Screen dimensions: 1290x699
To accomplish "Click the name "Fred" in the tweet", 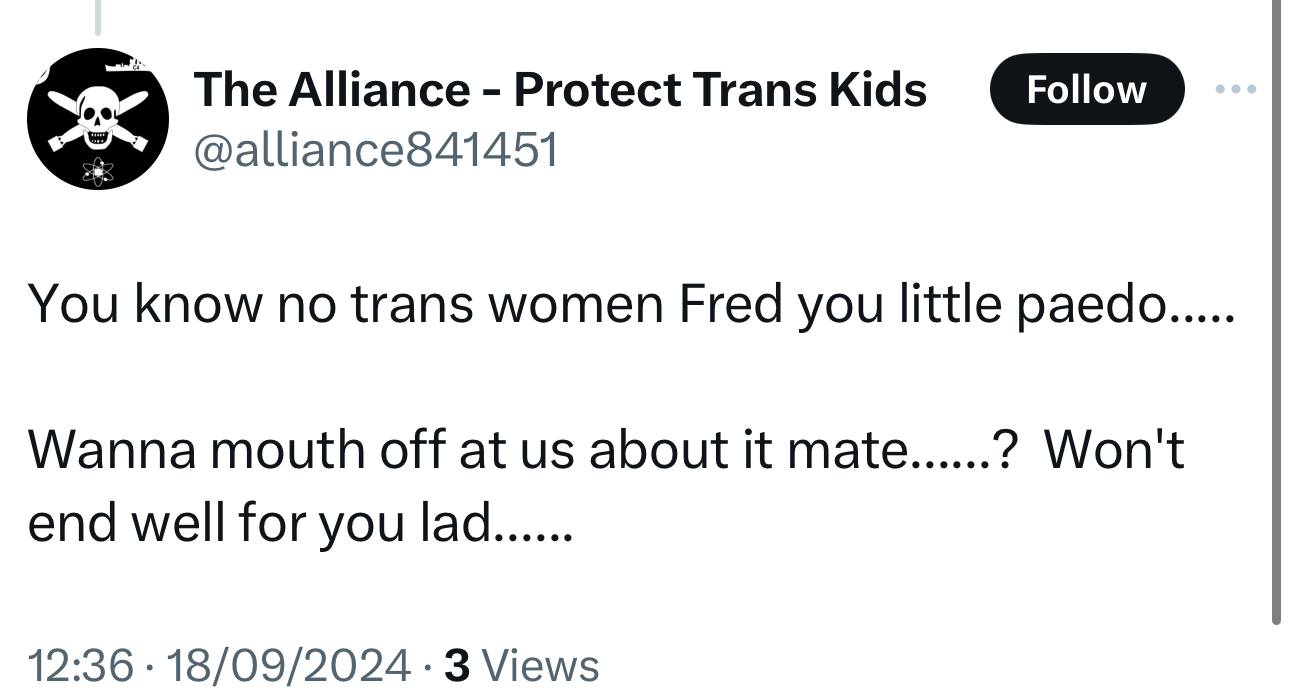I will click(x=731, y=304).
